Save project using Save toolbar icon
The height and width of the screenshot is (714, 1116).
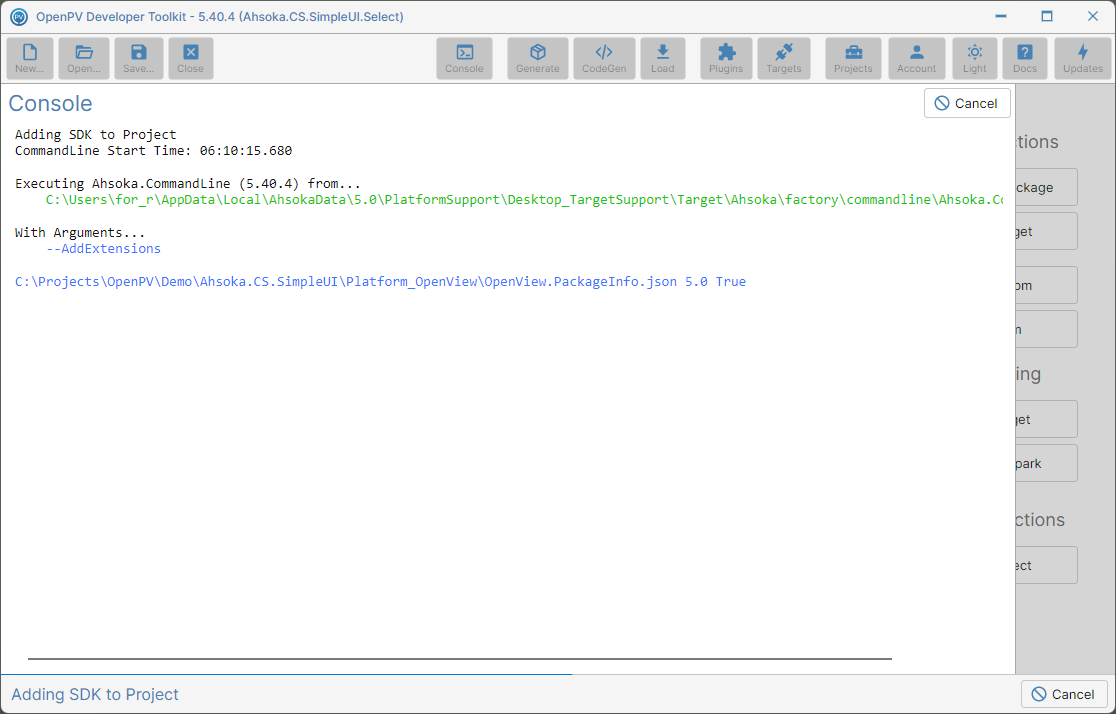pos(139,58)
